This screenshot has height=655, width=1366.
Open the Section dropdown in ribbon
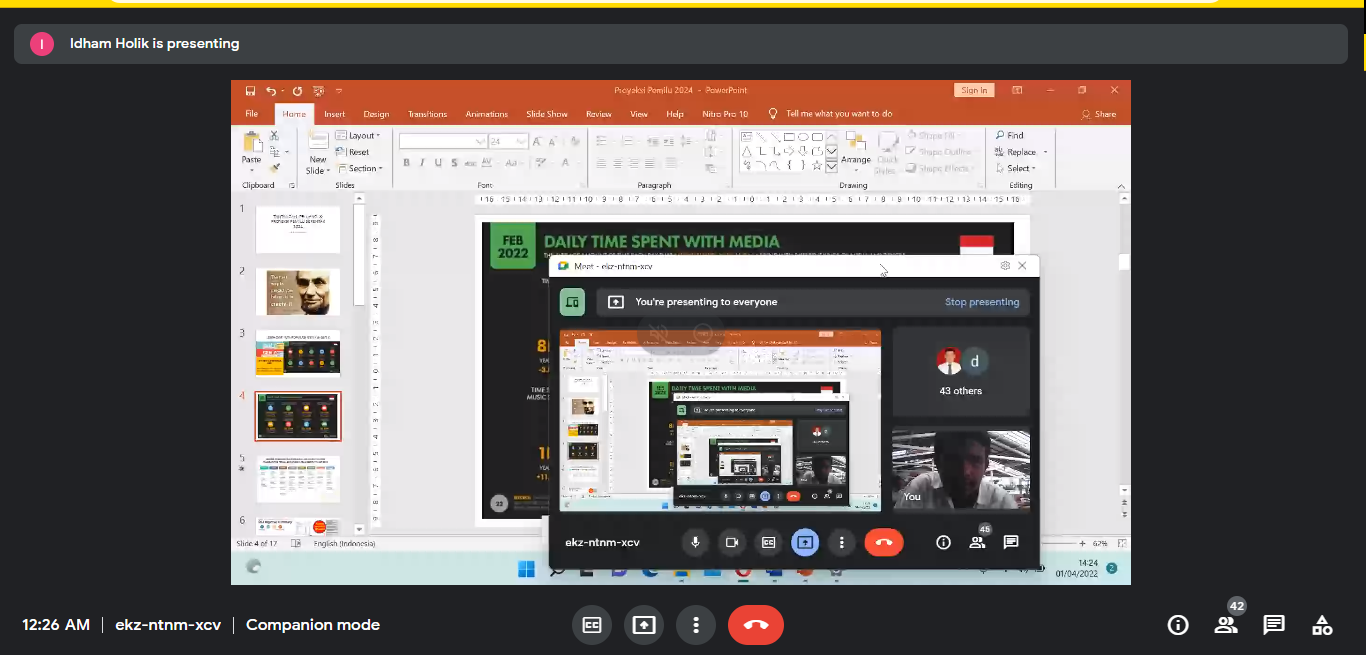[x=361, y=169]
